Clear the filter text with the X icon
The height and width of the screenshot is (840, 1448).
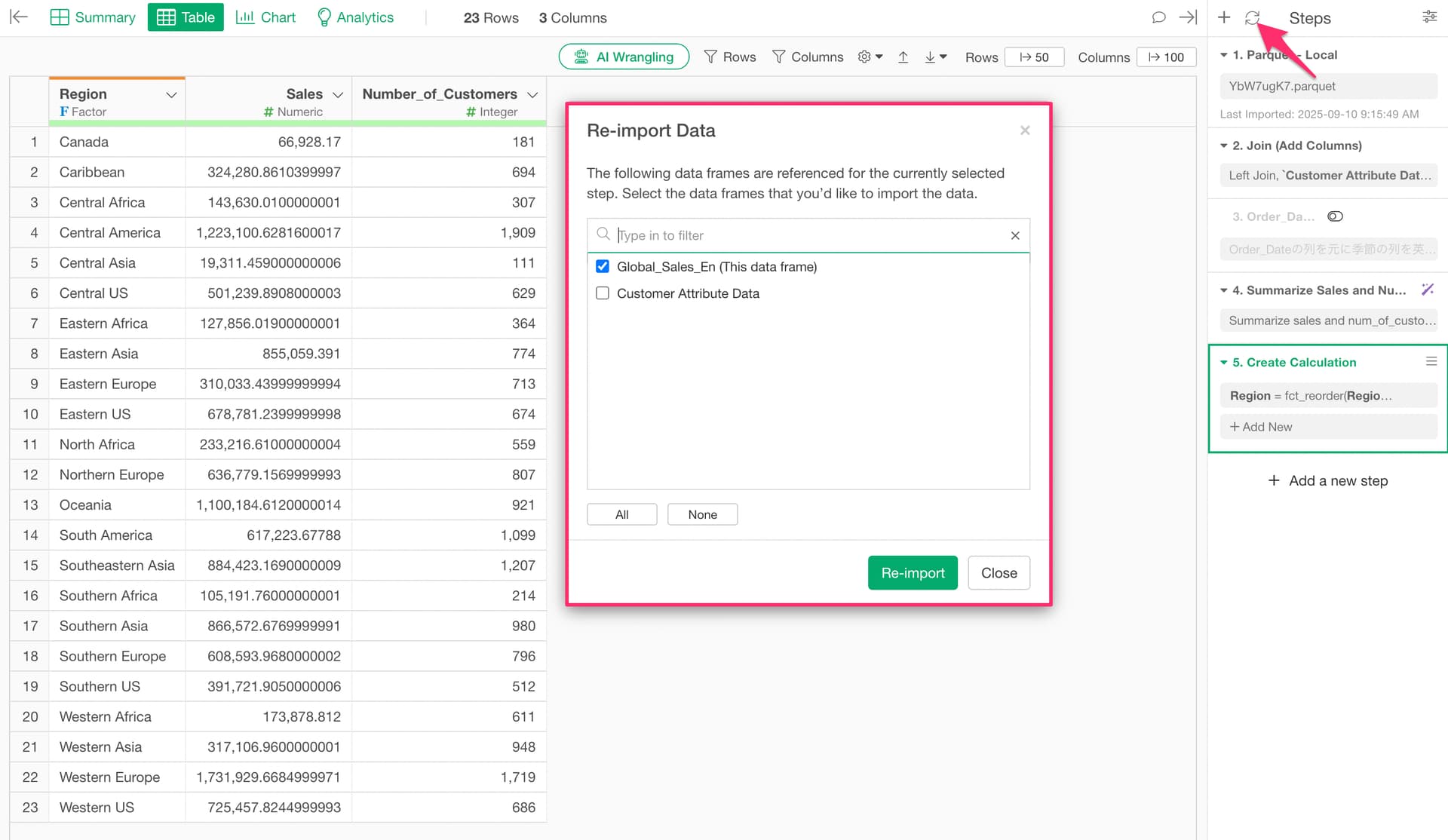pos(1015,235)
